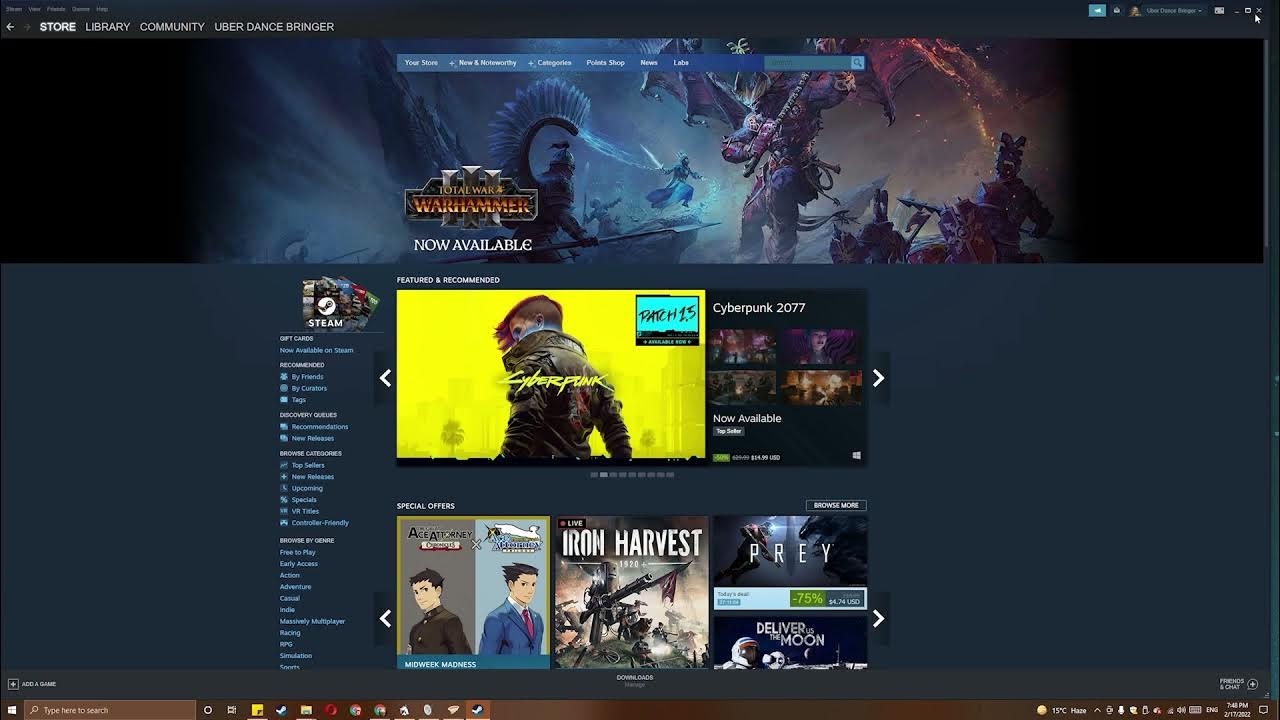Show next featured game with right arrow

point(878,378)
